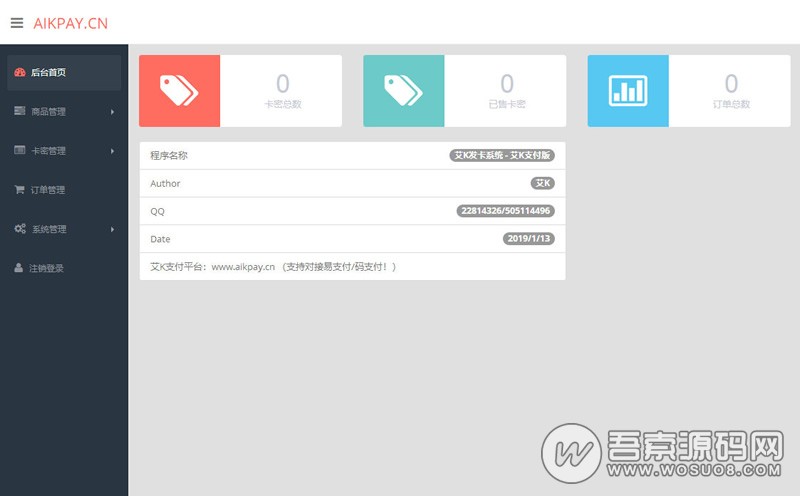Screen dimensions: 800x496
Task: Click the dashboard icon beside 后台首页
Action: 20,73
